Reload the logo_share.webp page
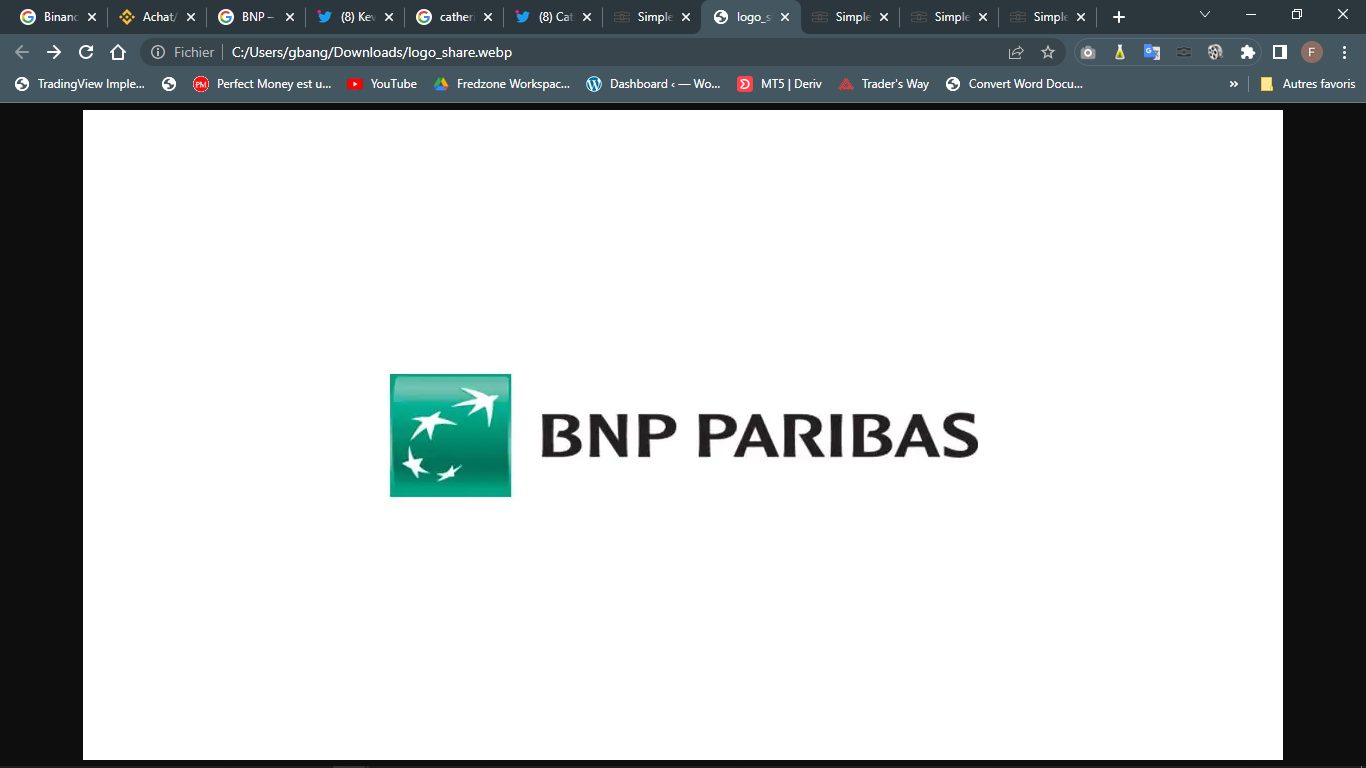Screen dimensions: 1366x768 86,52
